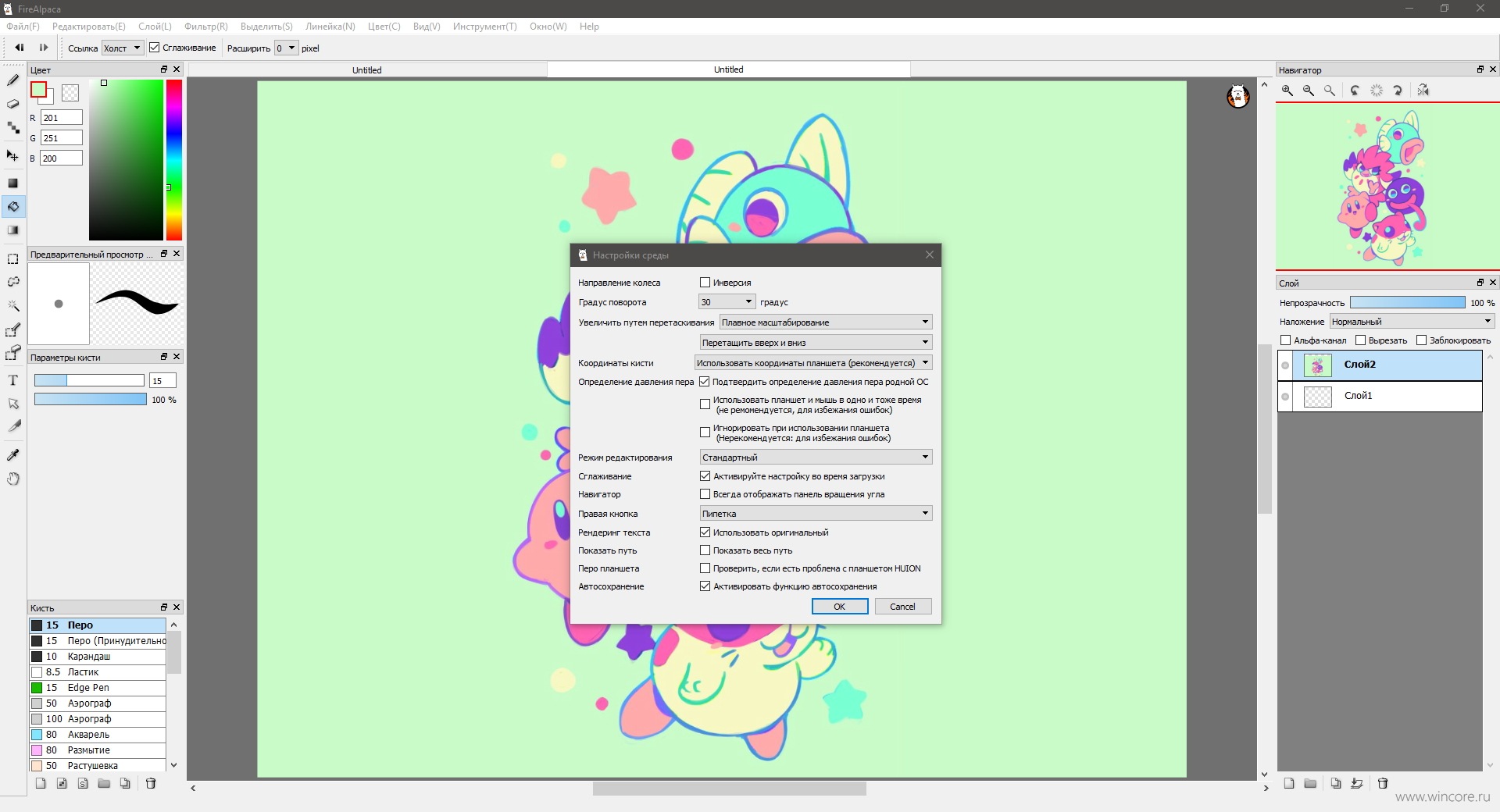This screenshot has width=1500, height=812.
Task: Open the Градус поворота dropdown showing 30
Action: 727,302
